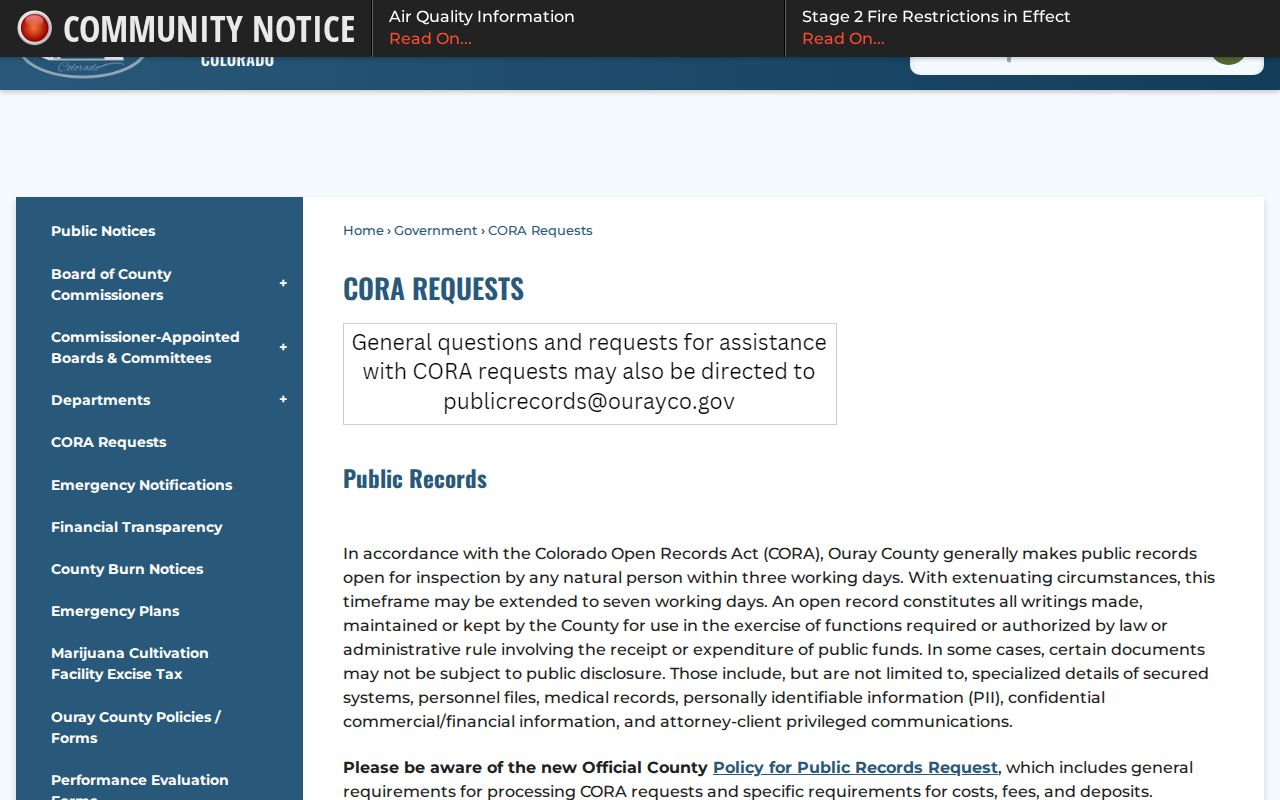Click CORA Requests breadcrumb

tap(540, 231)
